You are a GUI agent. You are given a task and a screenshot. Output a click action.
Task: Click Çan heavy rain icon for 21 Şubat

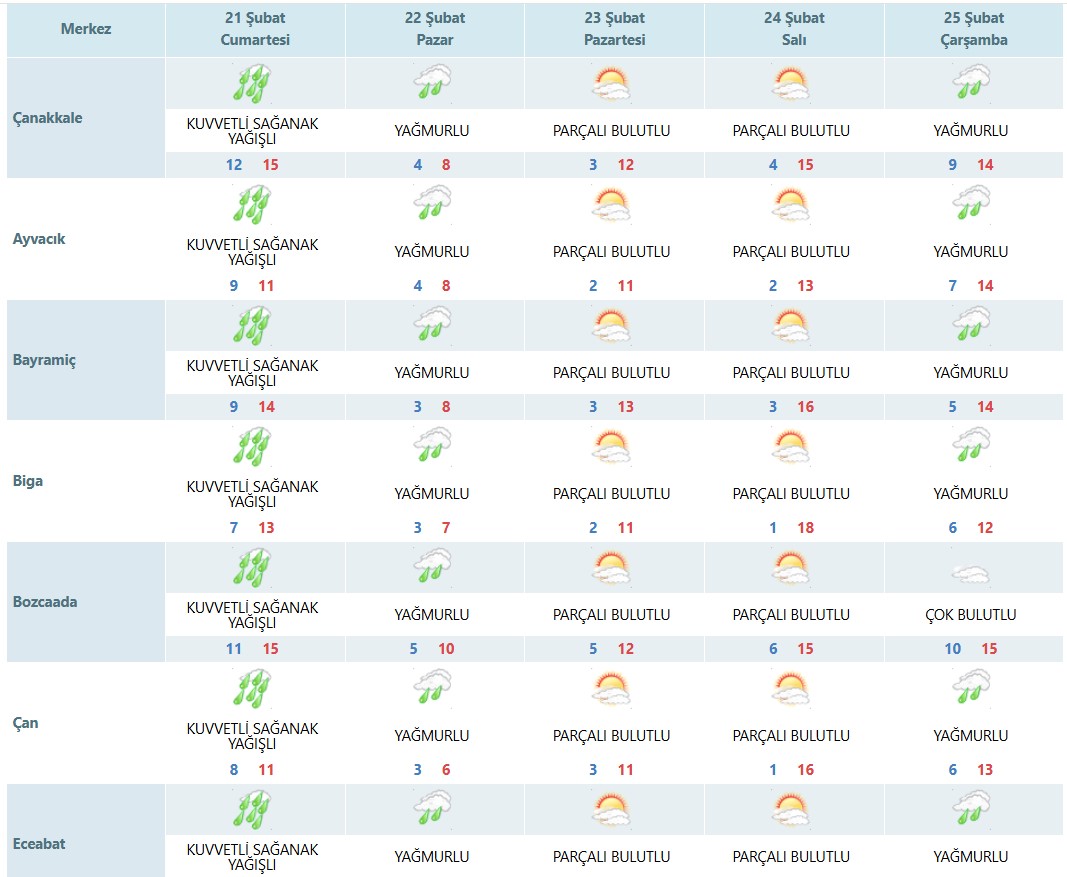252,689
